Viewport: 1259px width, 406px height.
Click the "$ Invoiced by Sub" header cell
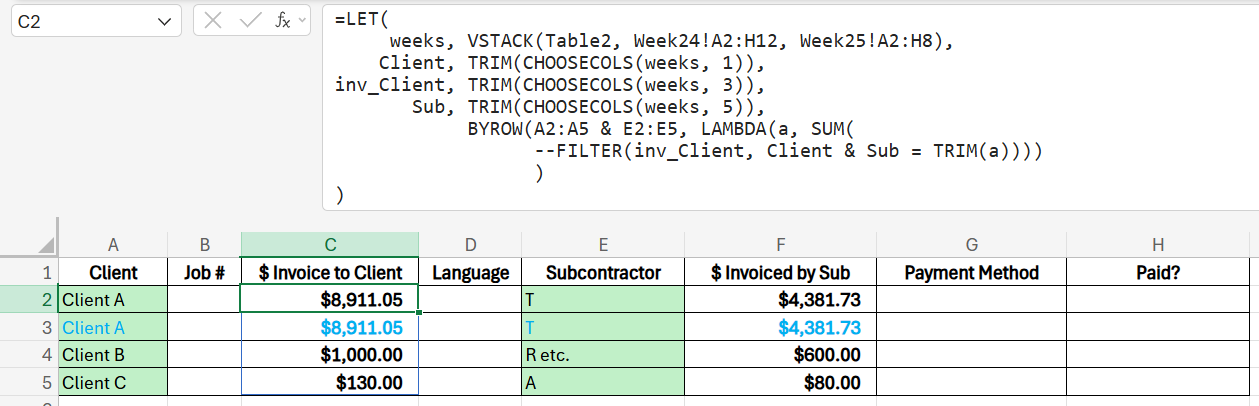(780, 272)
